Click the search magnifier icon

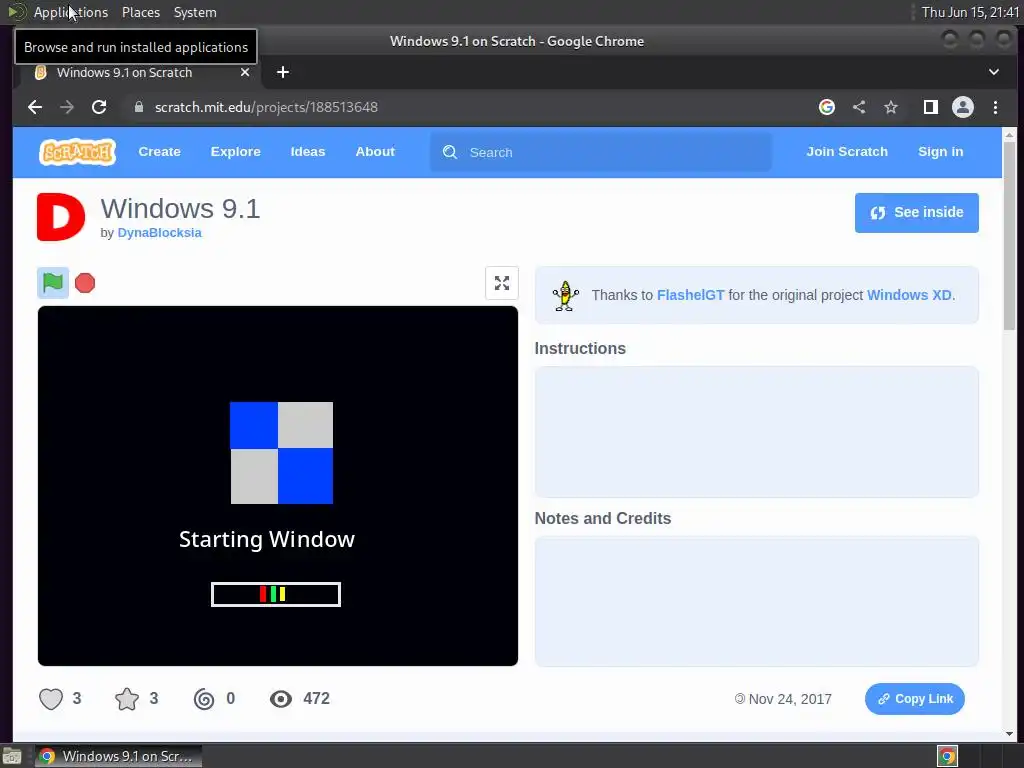450,152
